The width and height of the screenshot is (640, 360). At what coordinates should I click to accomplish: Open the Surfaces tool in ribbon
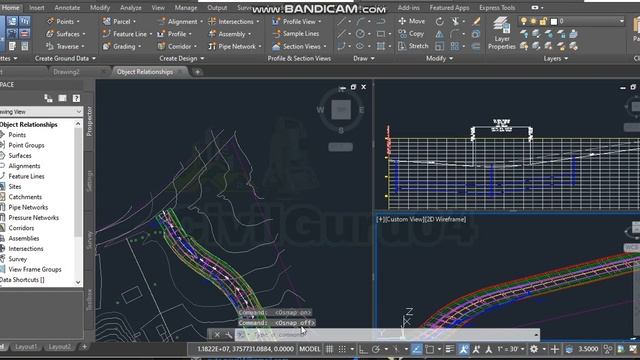coord(65,34)
